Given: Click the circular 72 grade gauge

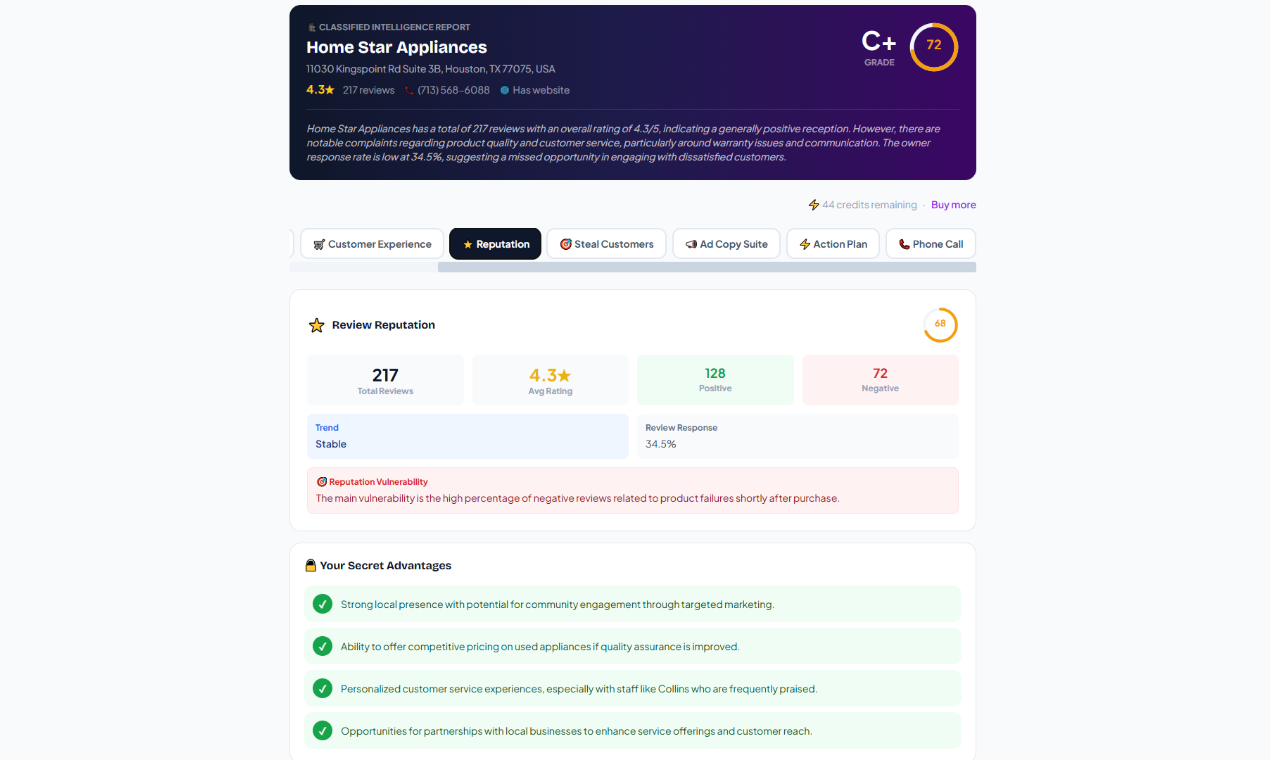Looking at the screenshot, I should coord(932,46).
